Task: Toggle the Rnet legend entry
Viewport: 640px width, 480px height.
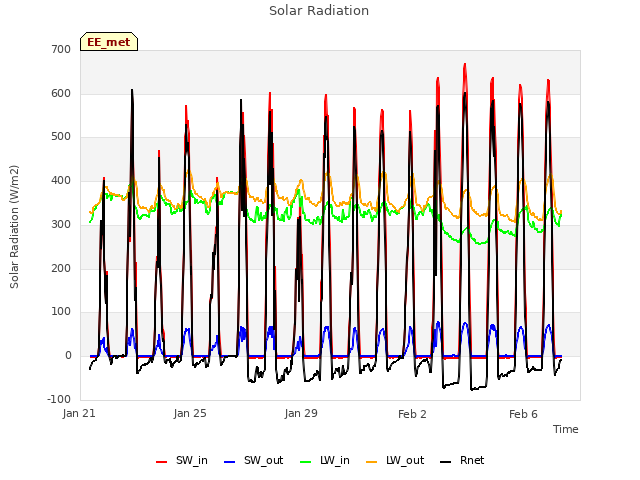Action: (462, 461)
